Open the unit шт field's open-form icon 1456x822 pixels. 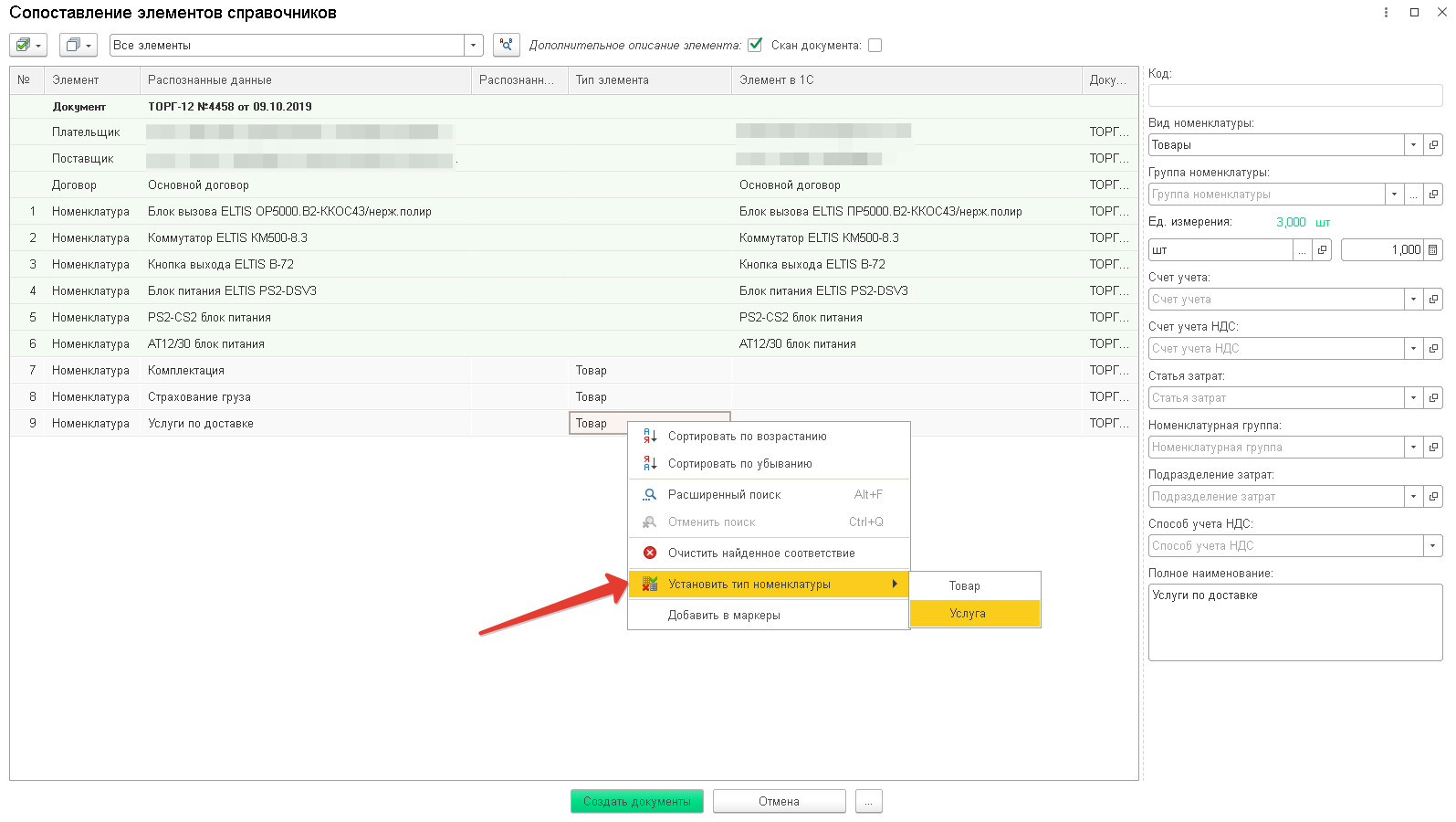[1322, 249]
